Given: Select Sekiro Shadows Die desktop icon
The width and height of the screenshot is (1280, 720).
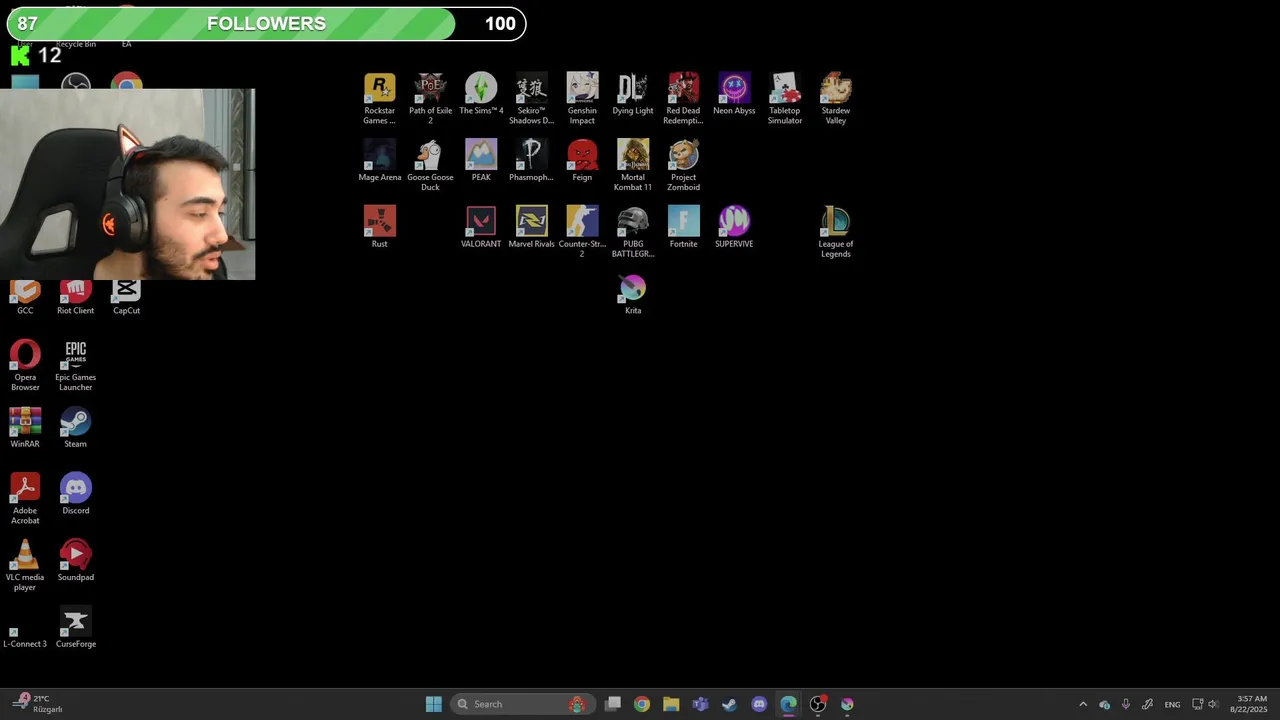Looking at the screenshot, I should click(531, 98).
